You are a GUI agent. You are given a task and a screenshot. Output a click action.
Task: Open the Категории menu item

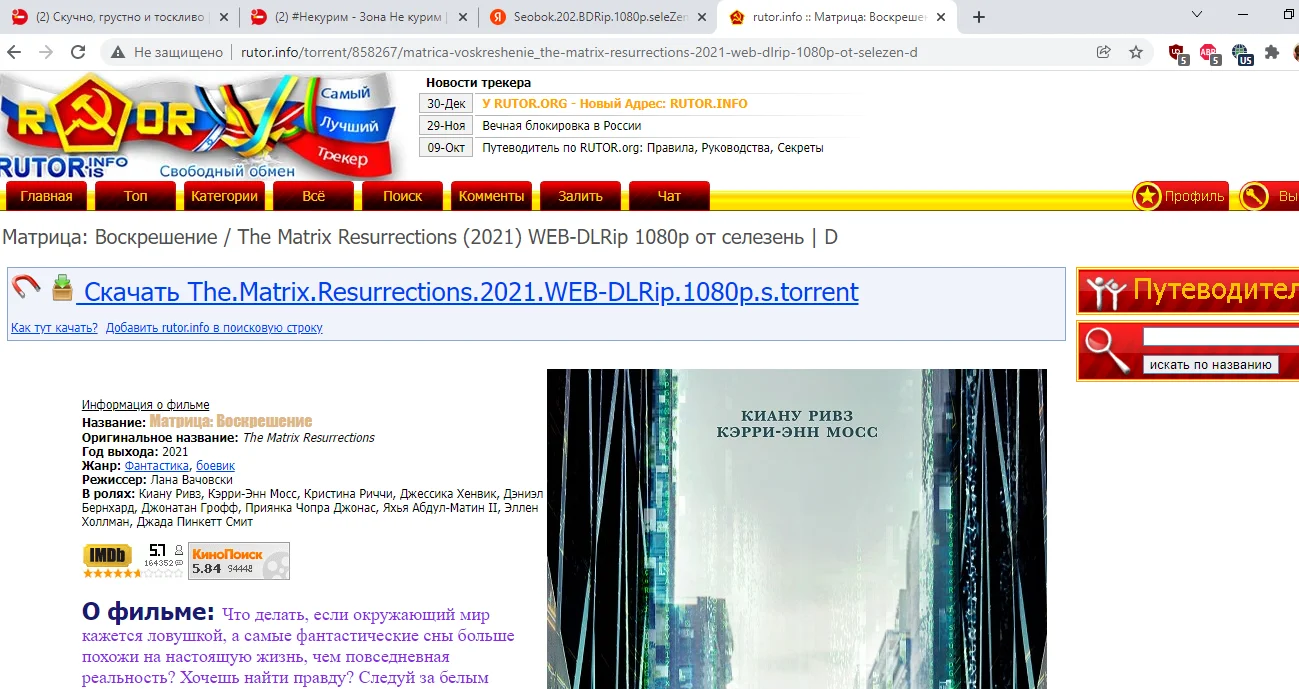[224, 196]
